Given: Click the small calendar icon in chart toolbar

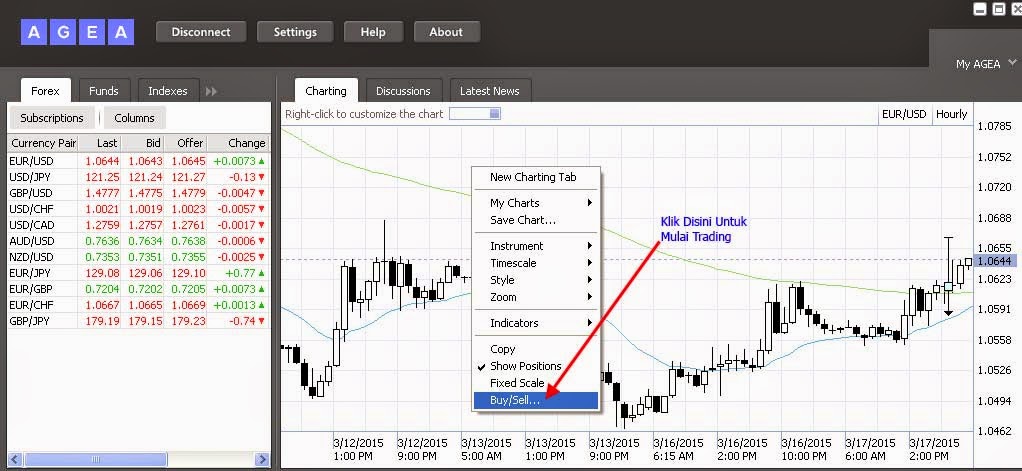Looking at the screenshot, I should [x=495, y=114].
